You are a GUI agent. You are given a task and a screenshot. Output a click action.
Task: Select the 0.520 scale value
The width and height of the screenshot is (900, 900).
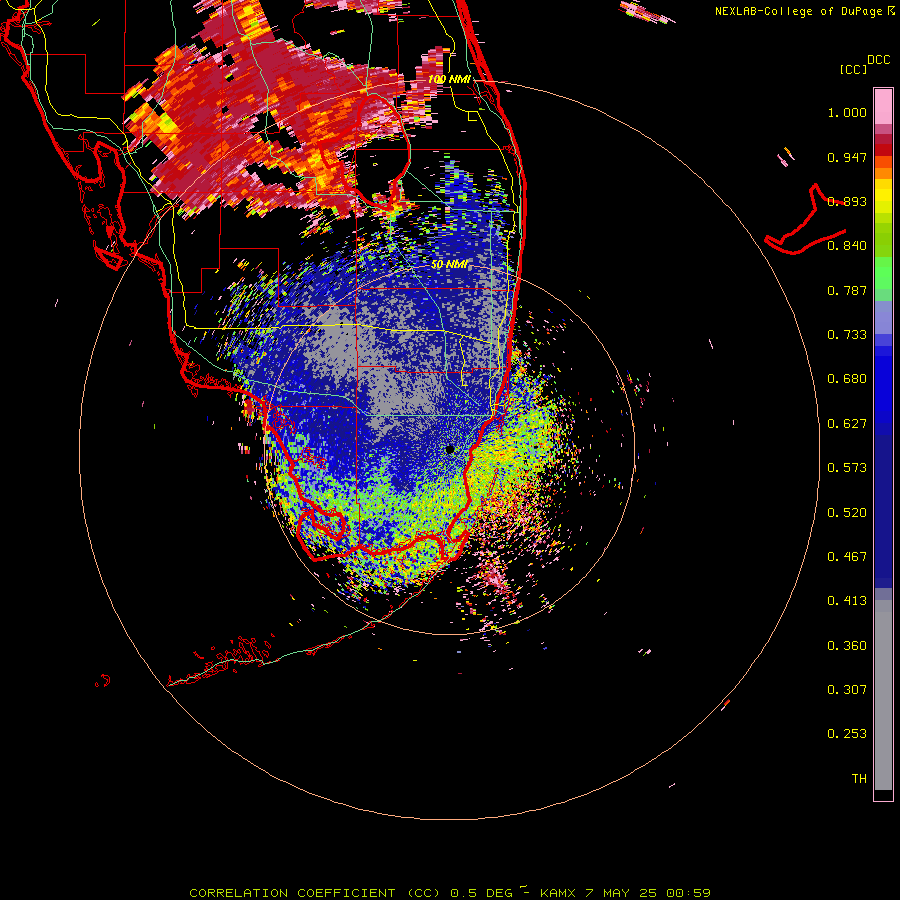coord(847,513)
